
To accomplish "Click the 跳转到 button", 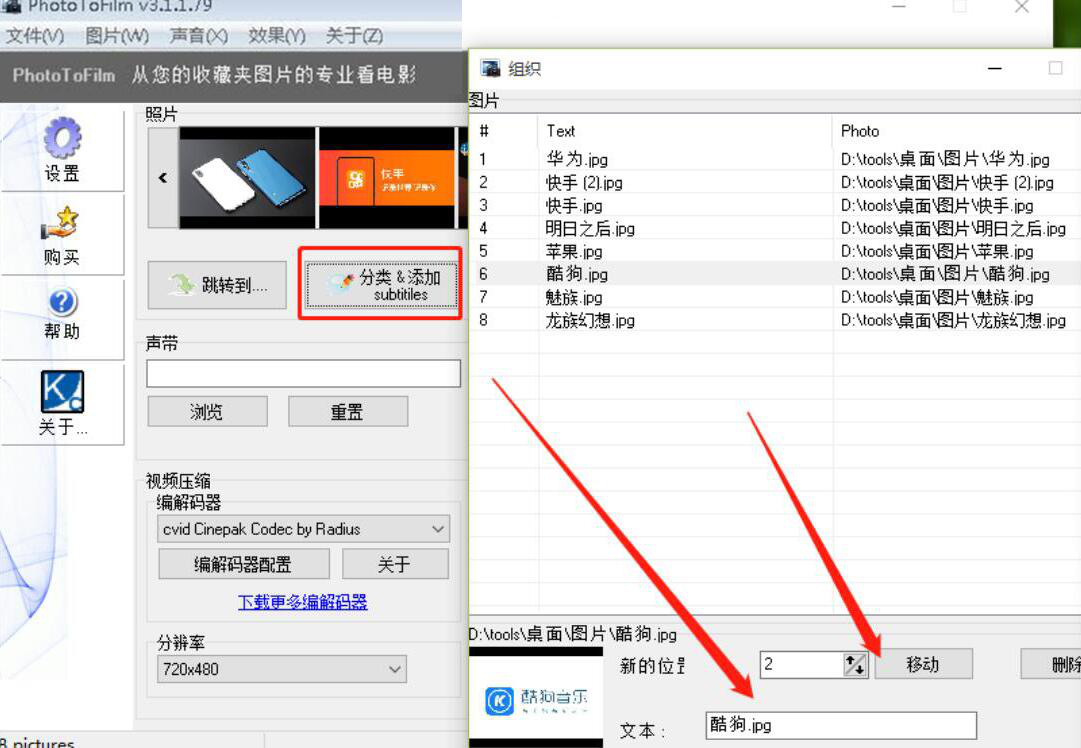I will point(217,285).
